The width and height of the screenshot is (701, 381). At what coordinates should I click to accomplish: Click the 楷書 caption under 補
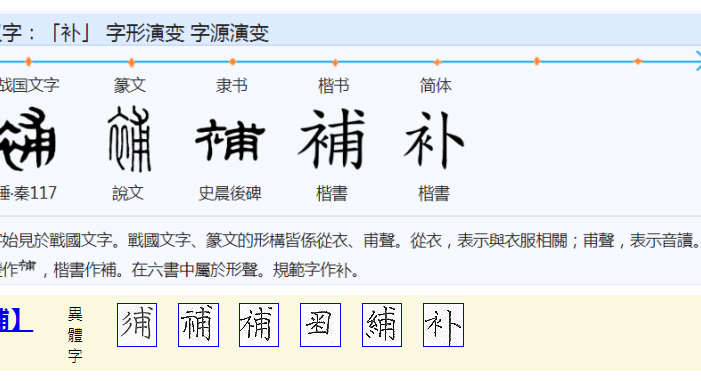(x=332, y=194)
